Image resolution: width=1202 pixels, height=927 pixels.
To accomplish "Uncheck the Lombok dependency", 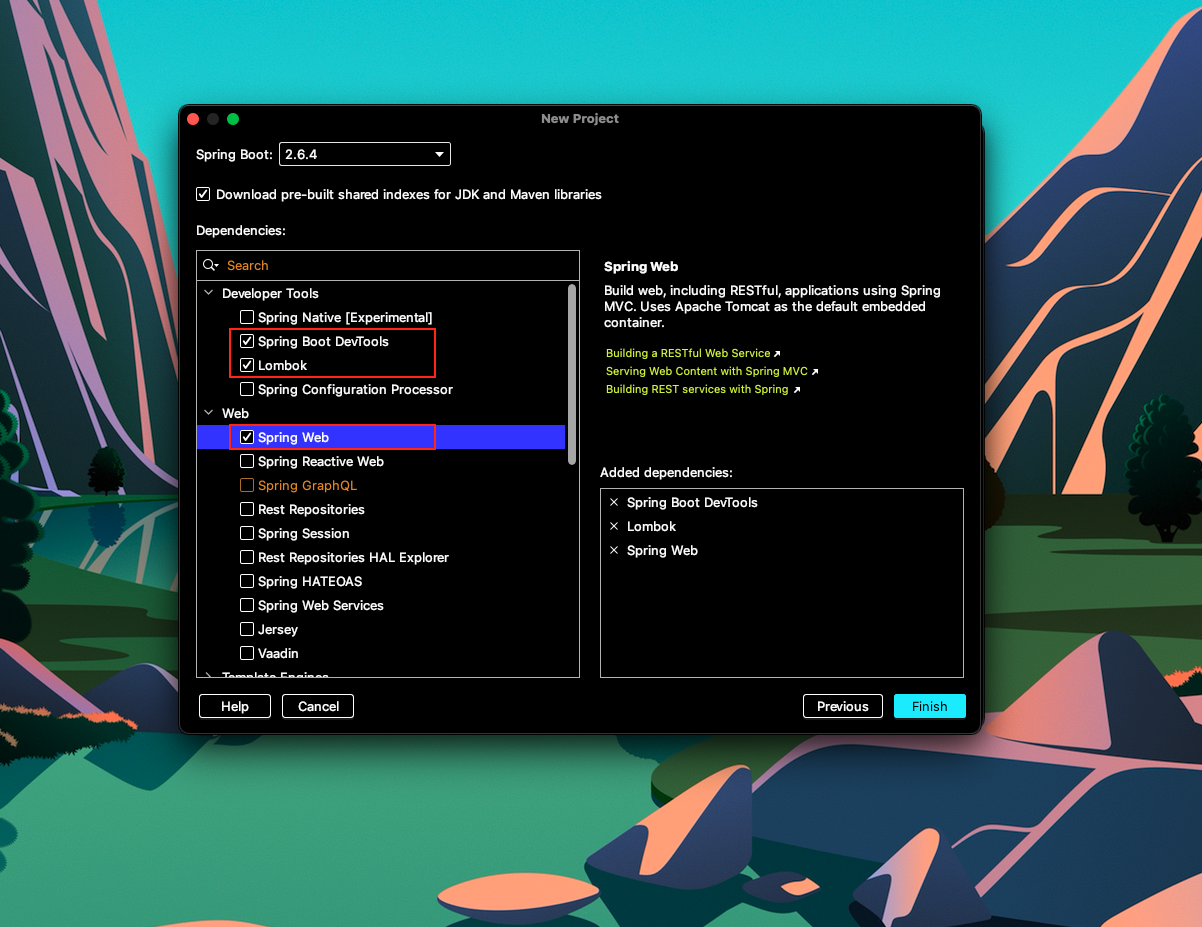I will [247, 365].
